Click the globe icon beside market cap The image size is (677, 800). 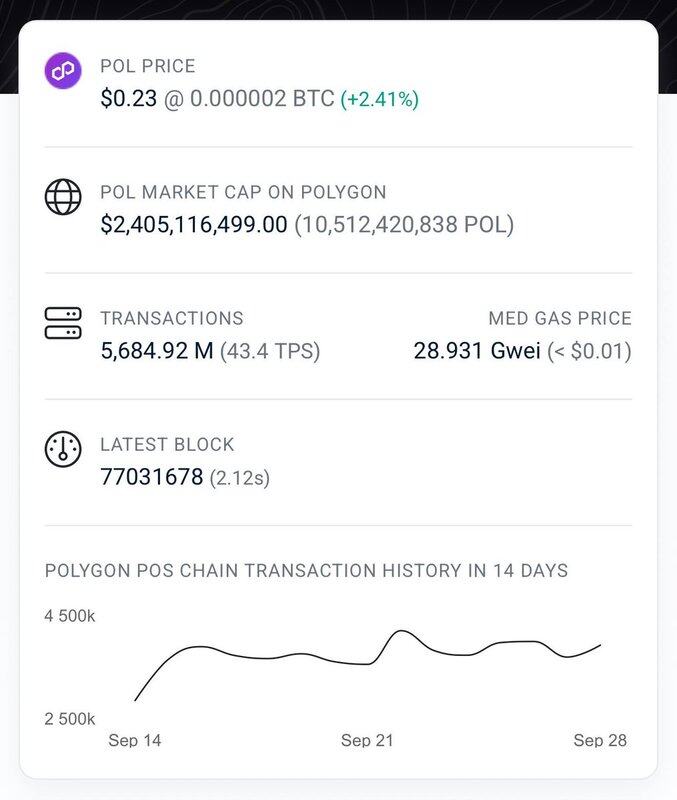click(63, 197)
